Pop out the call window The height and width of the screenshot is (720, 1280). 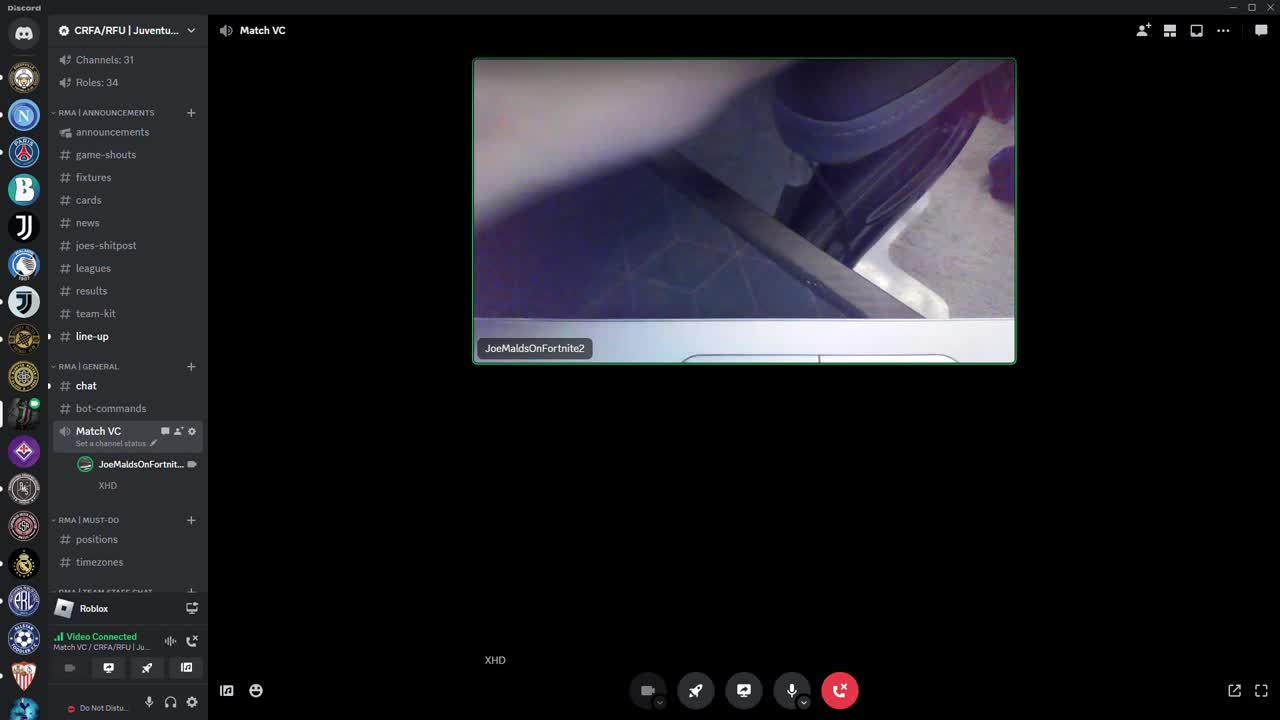pyautogui.click(x=1234, y=690)
